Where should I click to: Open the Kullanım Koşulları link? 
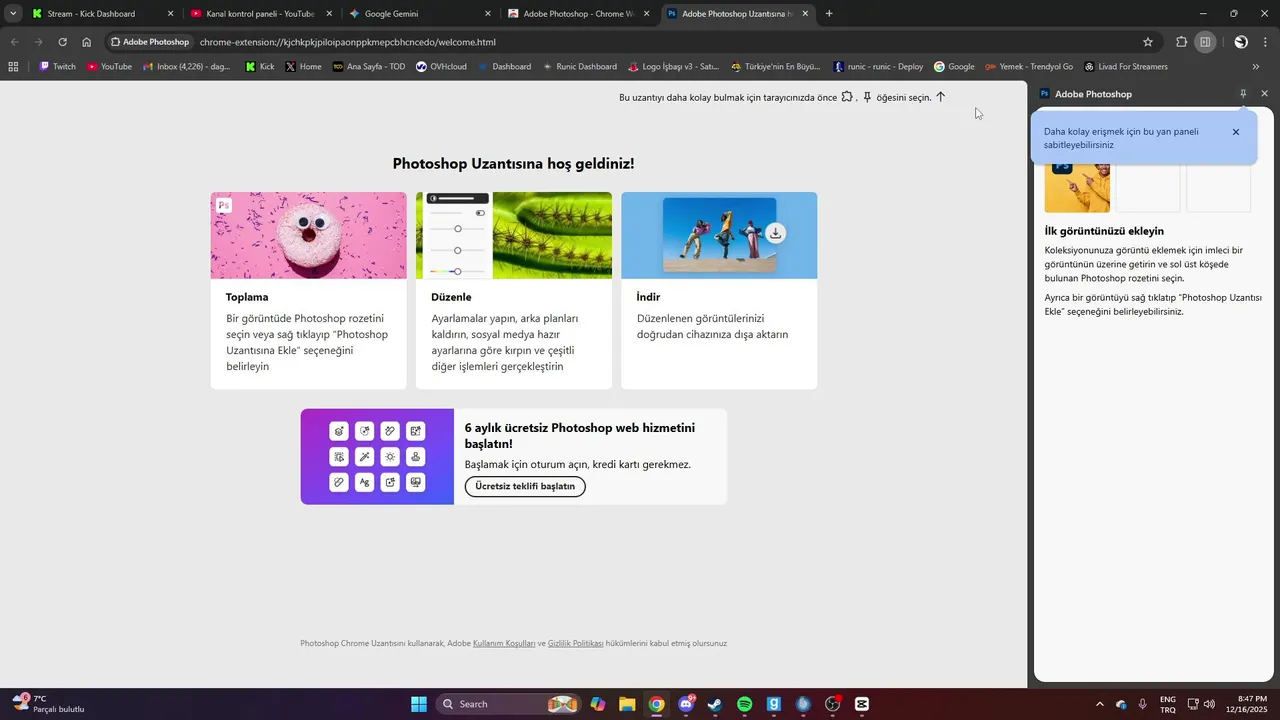(504, 643)
